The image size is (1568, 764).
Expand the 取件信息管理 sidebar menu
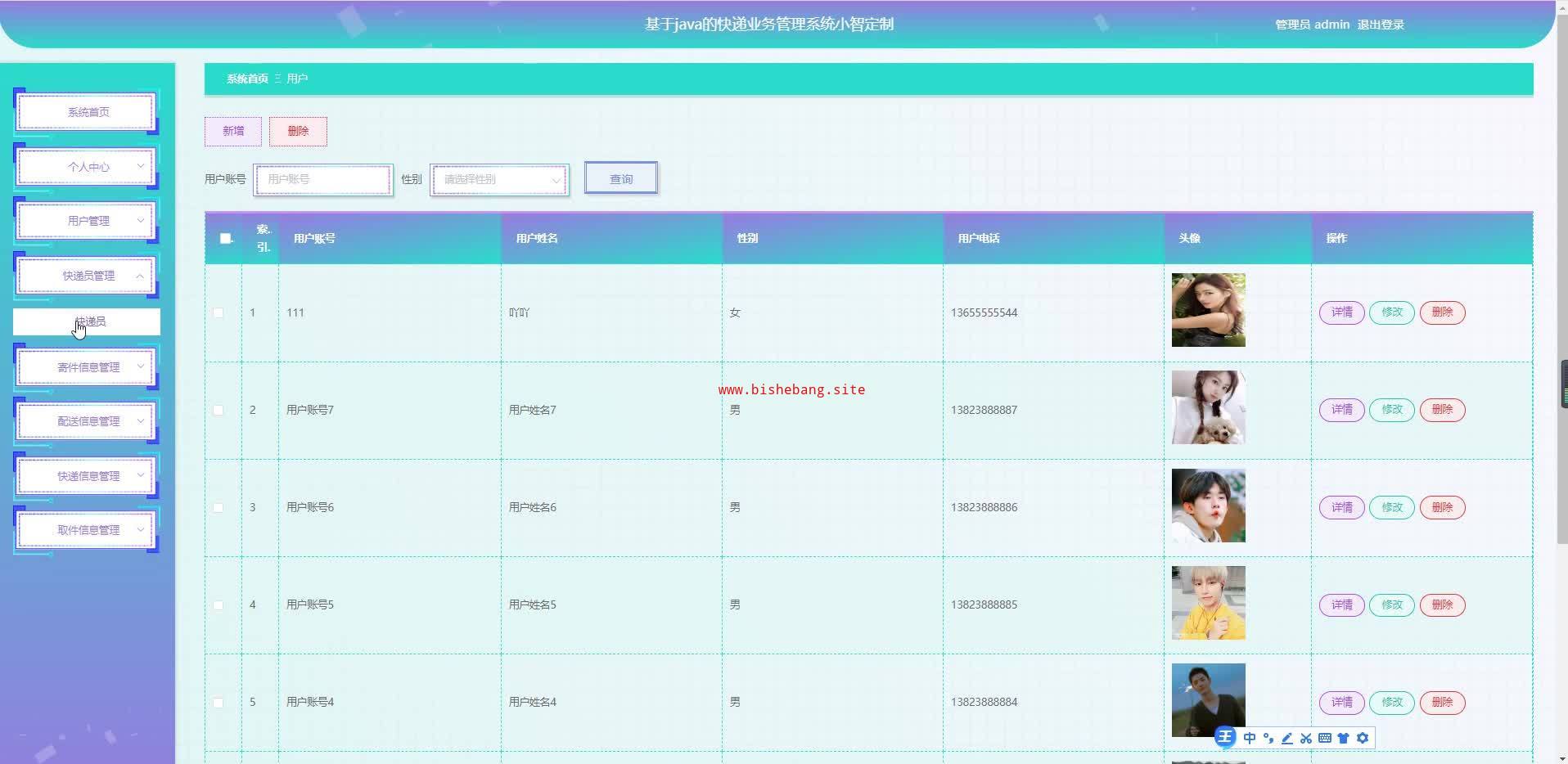click(86, 530)
